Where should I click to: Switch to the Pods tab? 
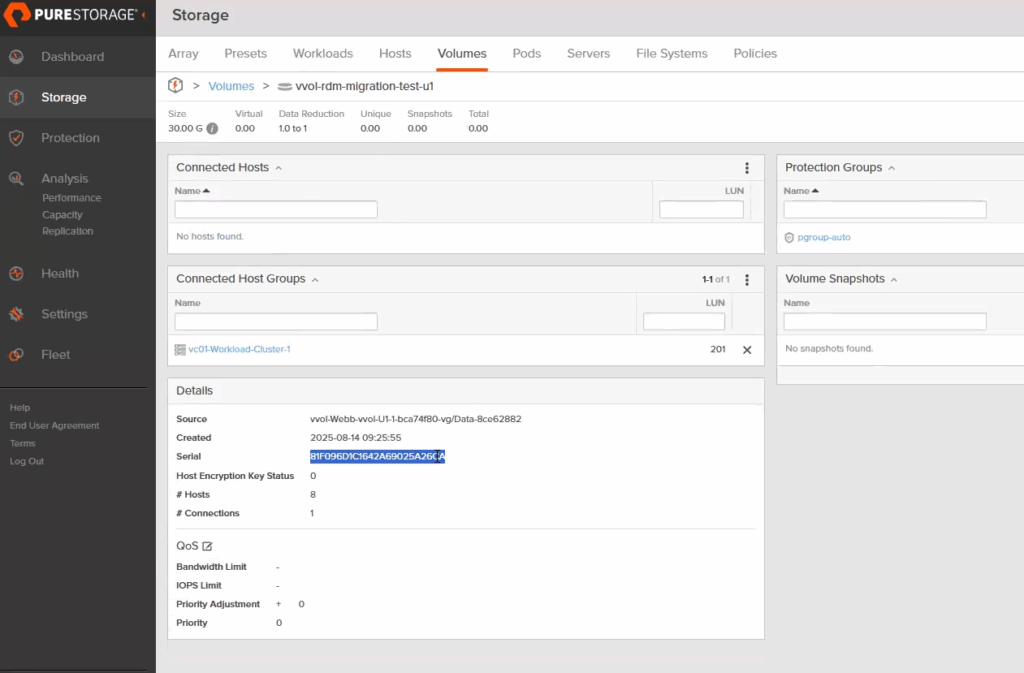click(x=526, y=54)
